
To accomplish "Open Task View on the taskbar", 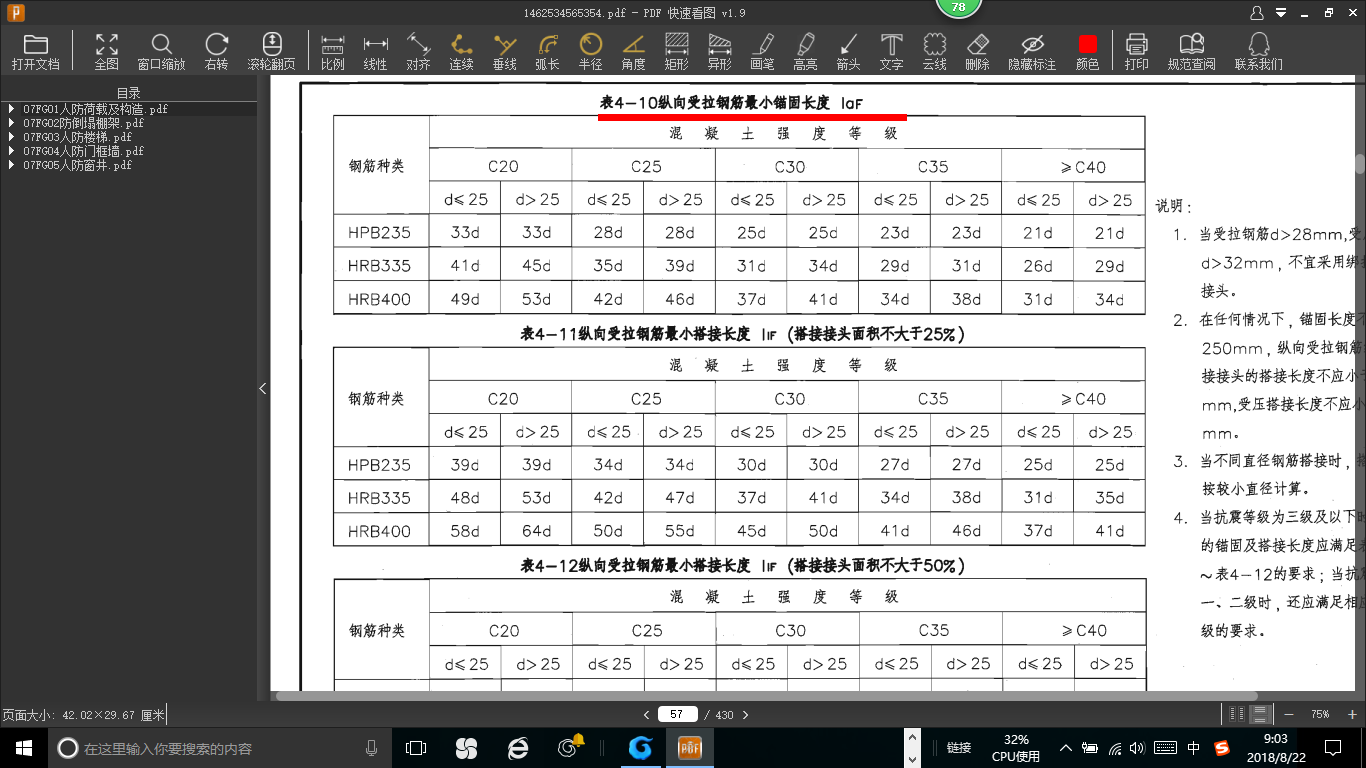I will tap(416, 748).
